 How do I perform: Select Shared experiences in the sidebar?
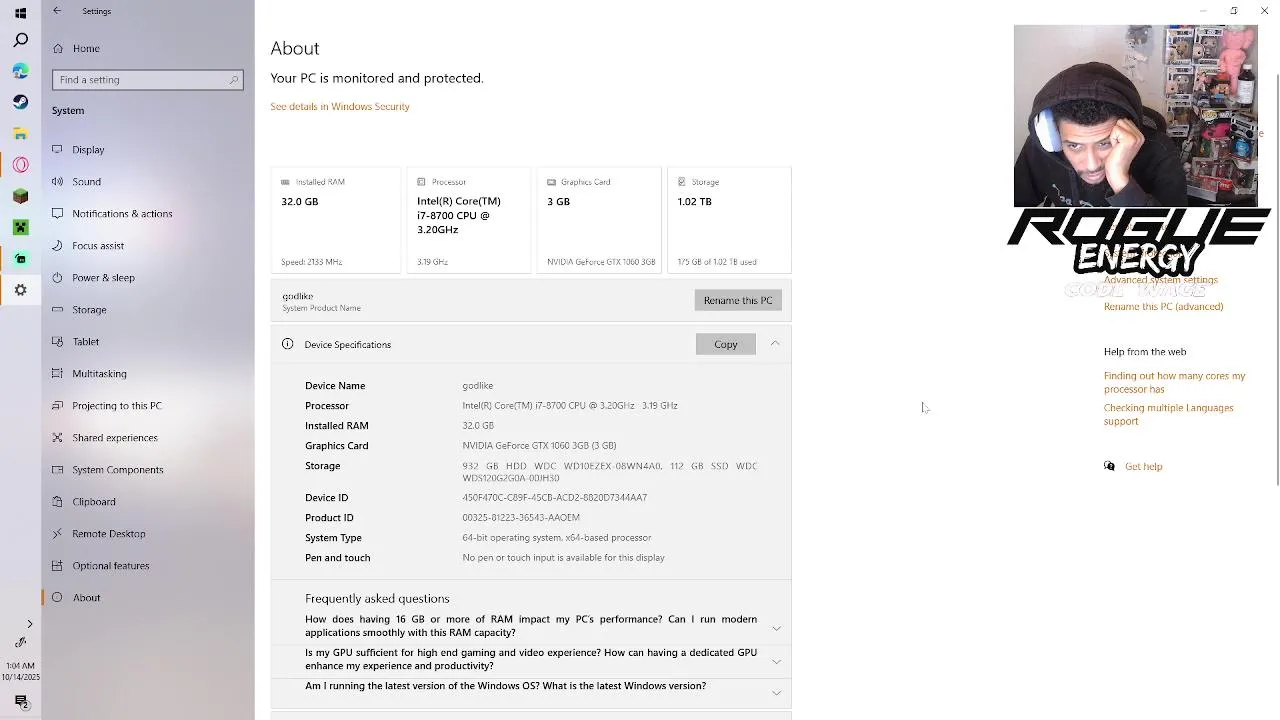[115, 438]
